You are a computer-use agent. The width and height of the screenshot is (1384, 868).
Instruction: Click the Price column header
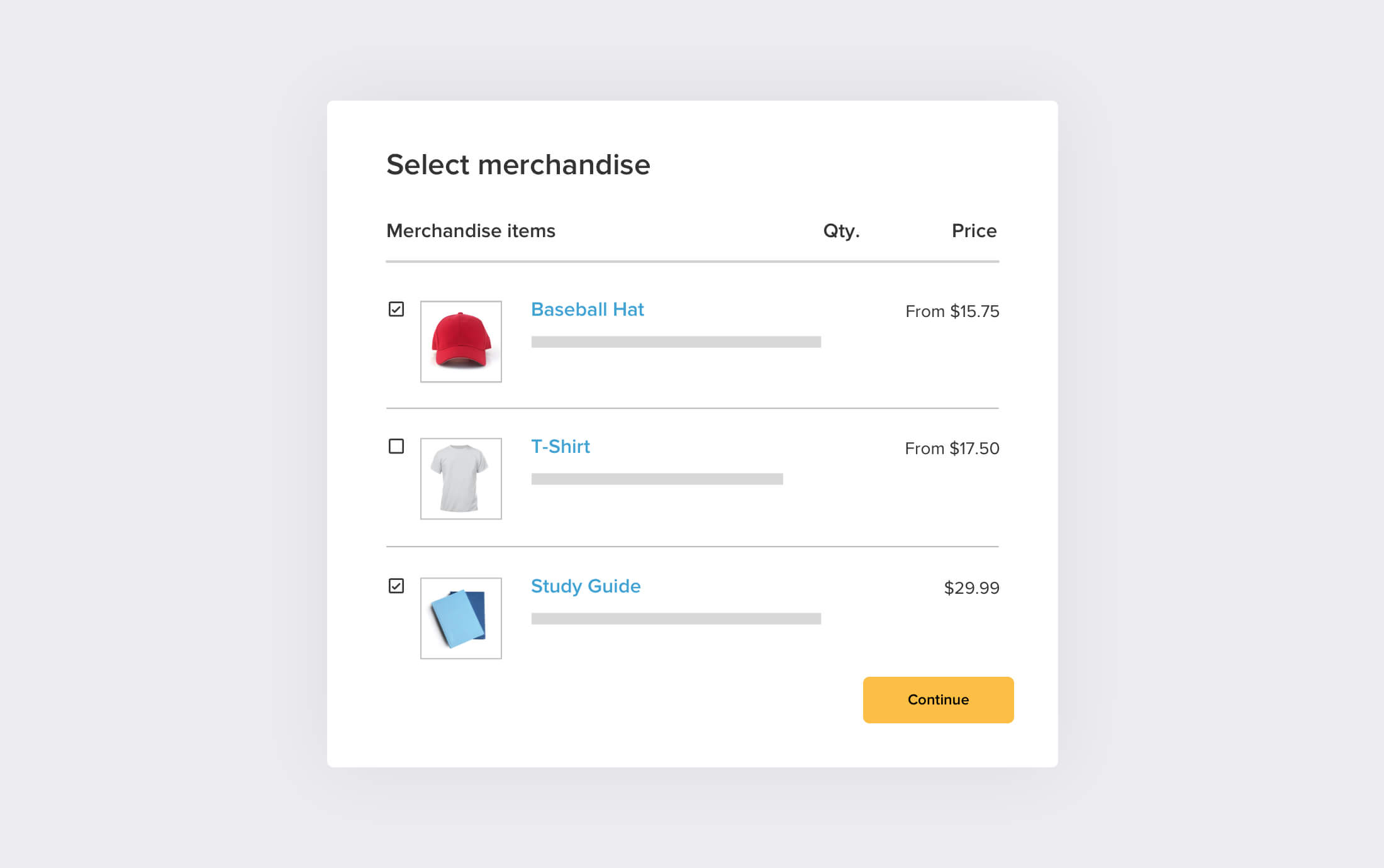[974, 231]
